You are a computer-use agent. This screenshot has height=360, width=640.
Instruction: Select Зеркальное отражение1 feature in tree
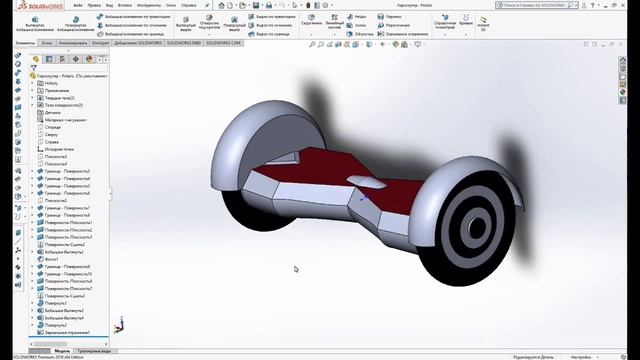(67, 333)
